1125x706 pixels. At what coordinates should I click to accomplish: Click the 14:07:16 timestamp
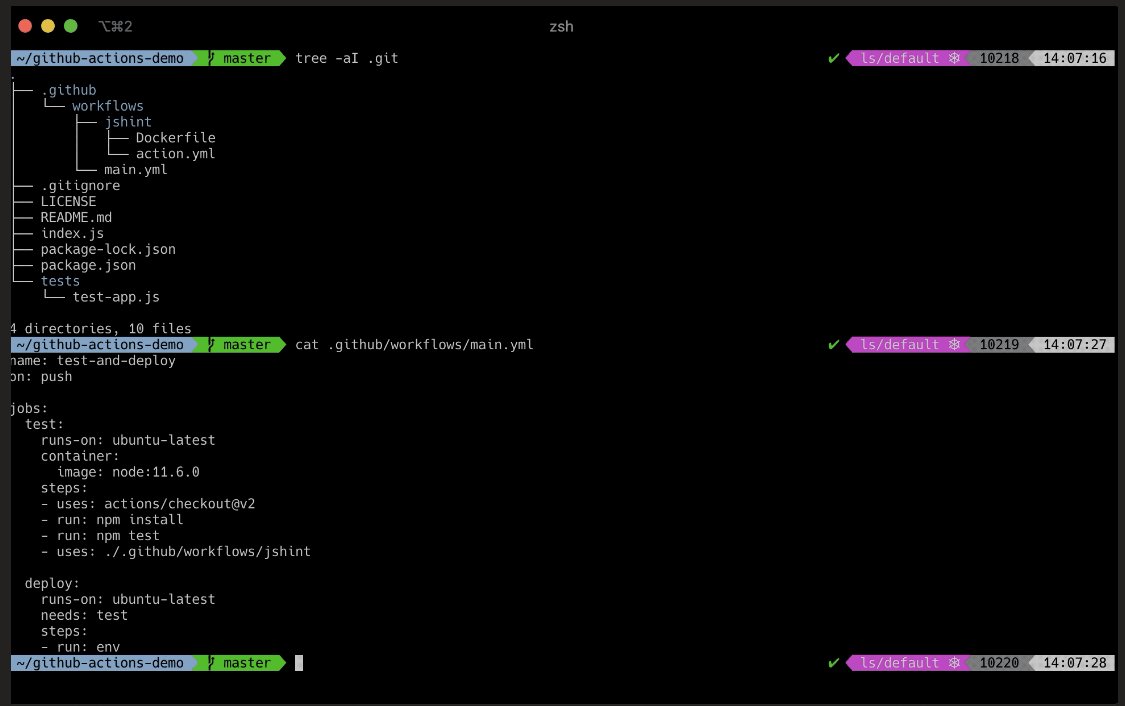click(1075, 58)
